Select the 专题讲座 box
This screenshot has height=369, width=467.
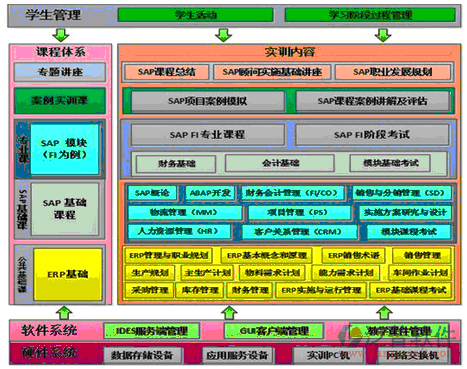click(60, 72)
